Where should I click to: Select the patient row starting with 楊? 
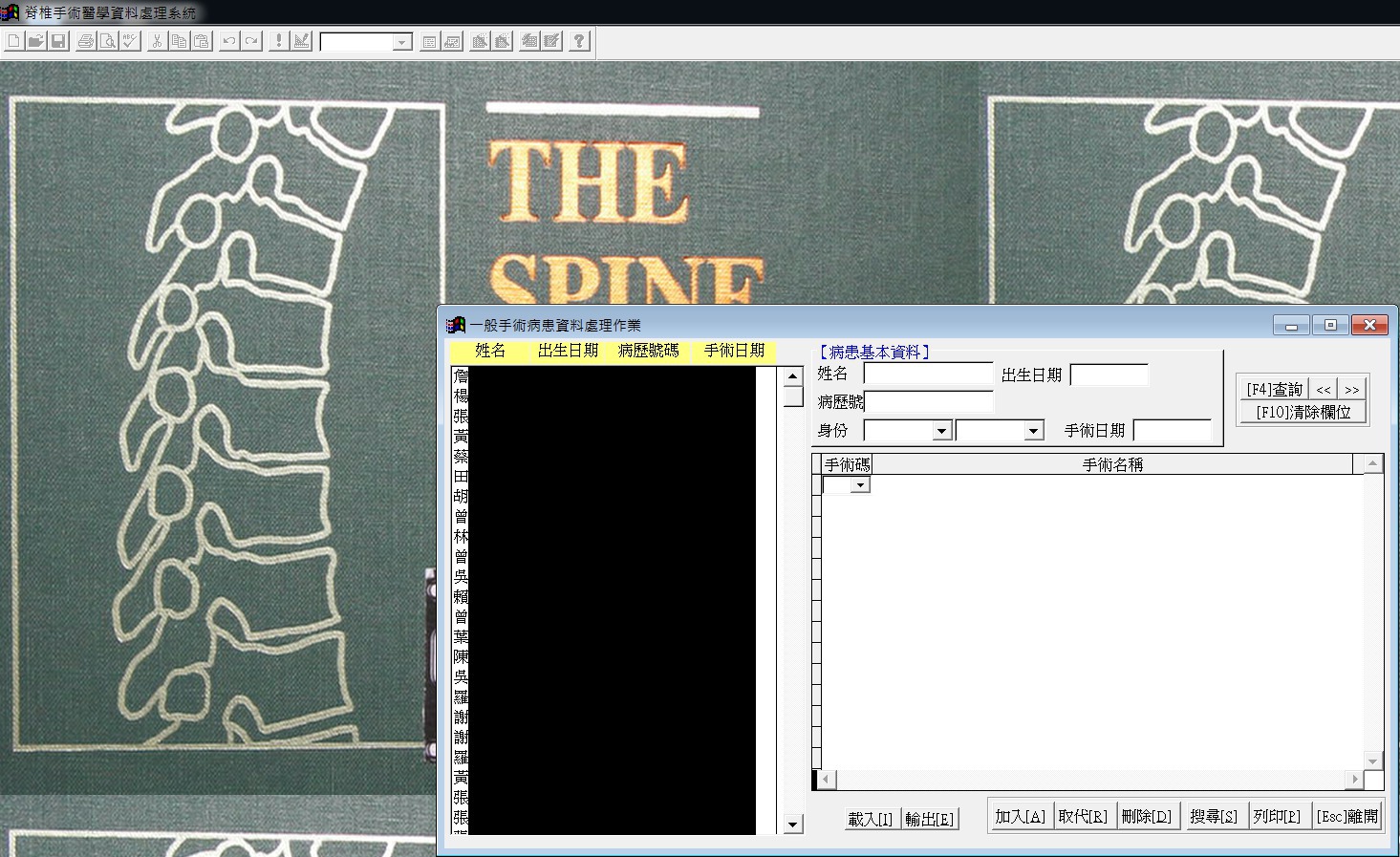tap(614, 396)
